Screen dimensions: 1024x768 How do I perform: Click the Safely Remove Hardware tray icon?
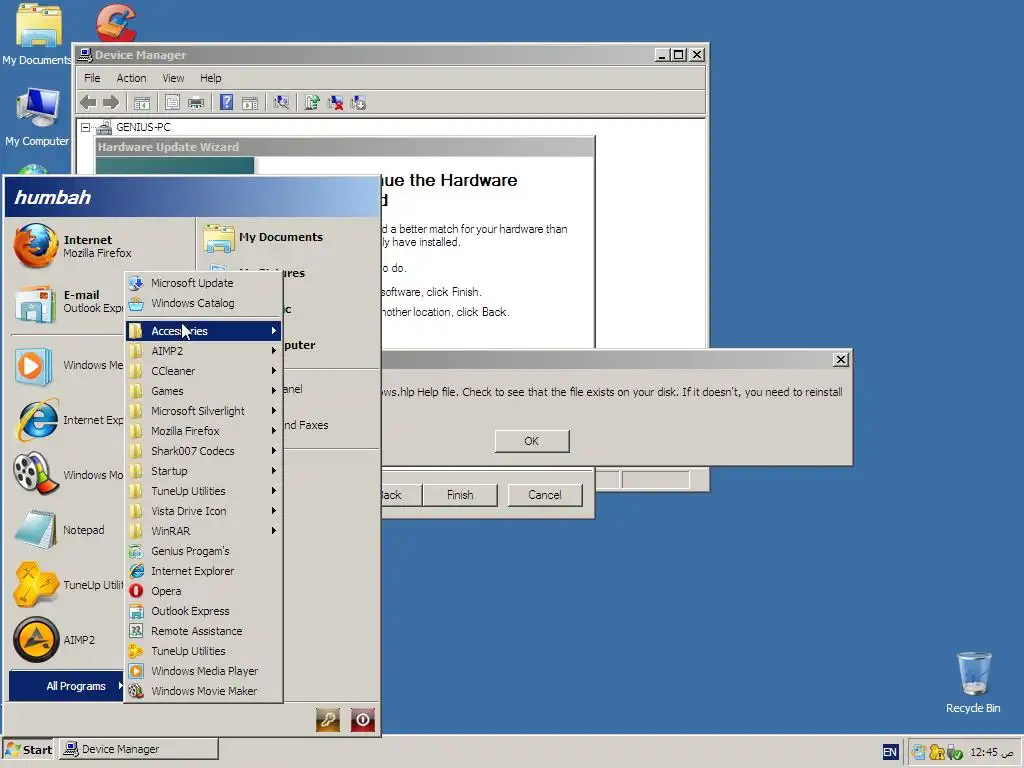955,752
